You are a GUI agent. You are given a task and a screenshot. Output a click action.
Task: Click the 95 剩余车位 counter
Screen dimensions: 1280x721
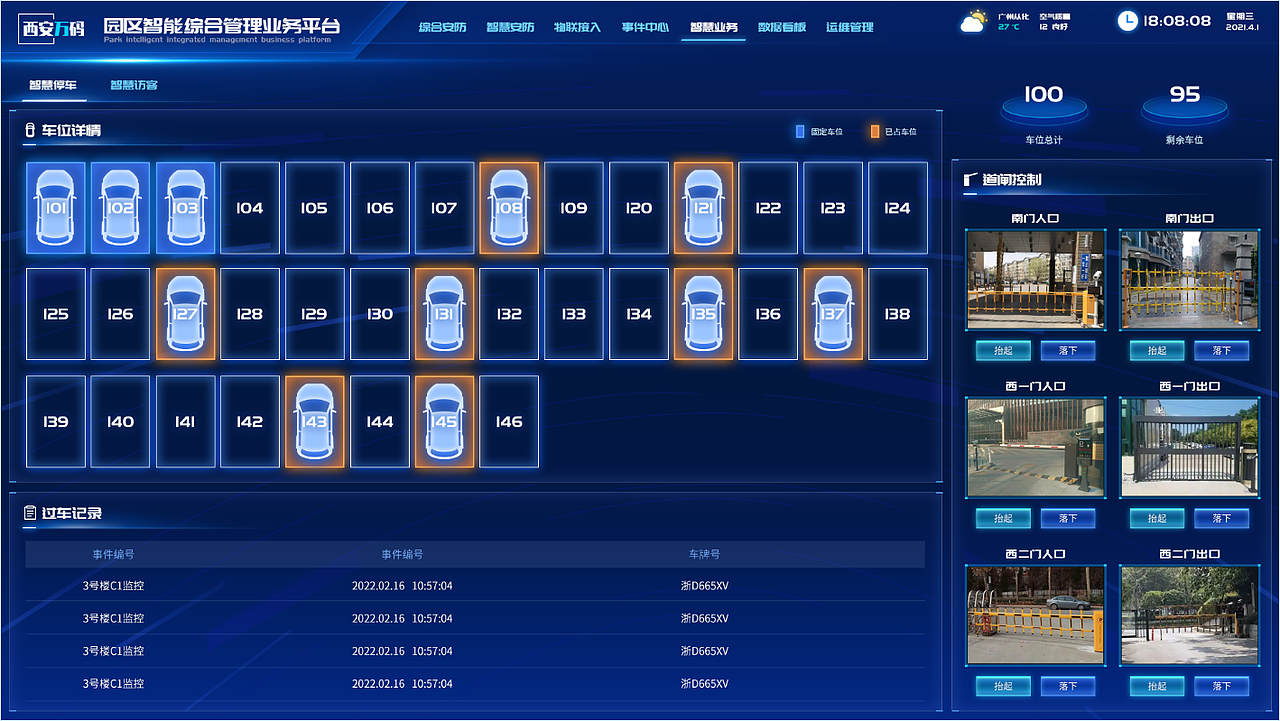coord(1185,112)
